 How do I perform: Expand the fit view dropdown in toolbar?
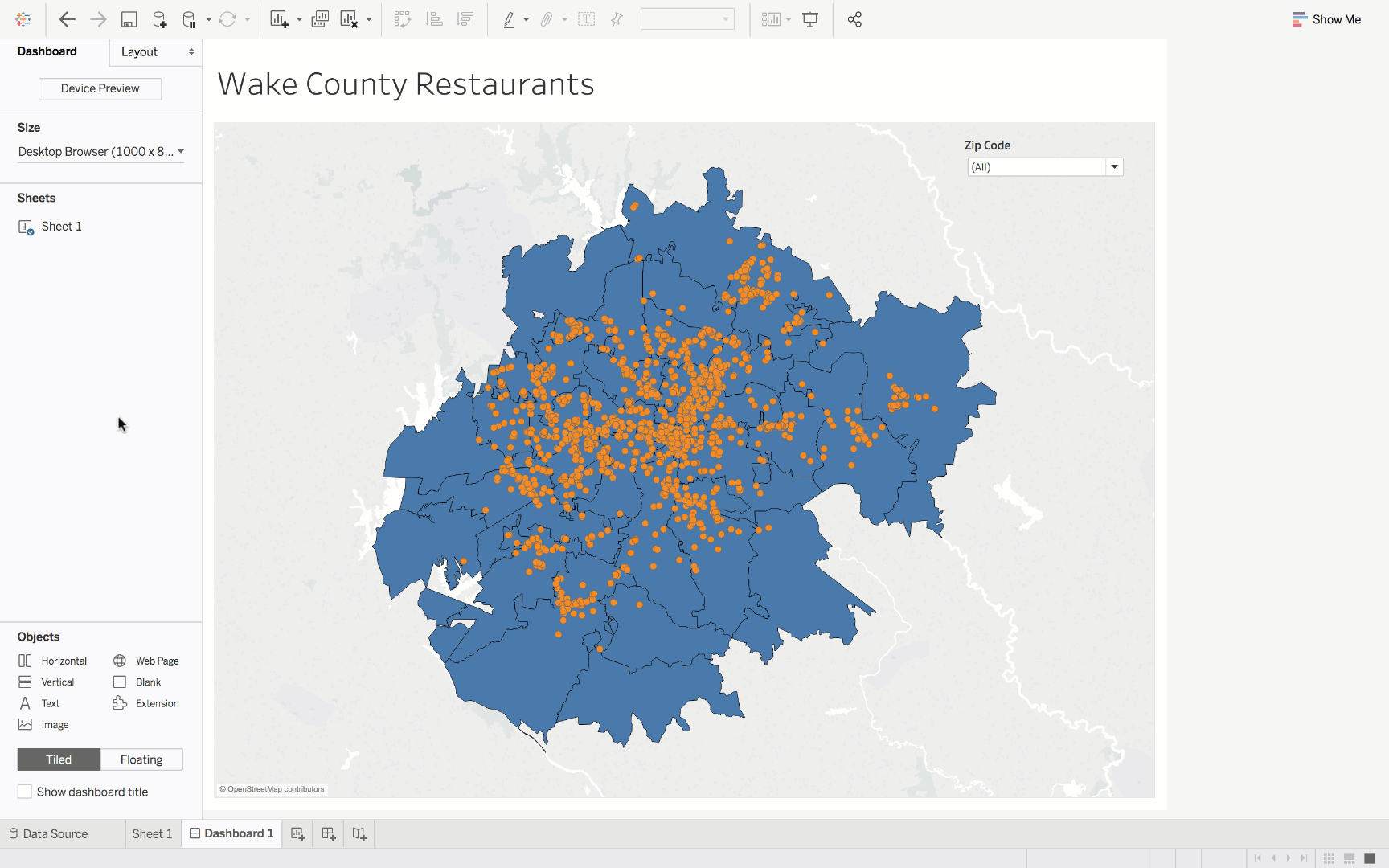click(789, 18)
